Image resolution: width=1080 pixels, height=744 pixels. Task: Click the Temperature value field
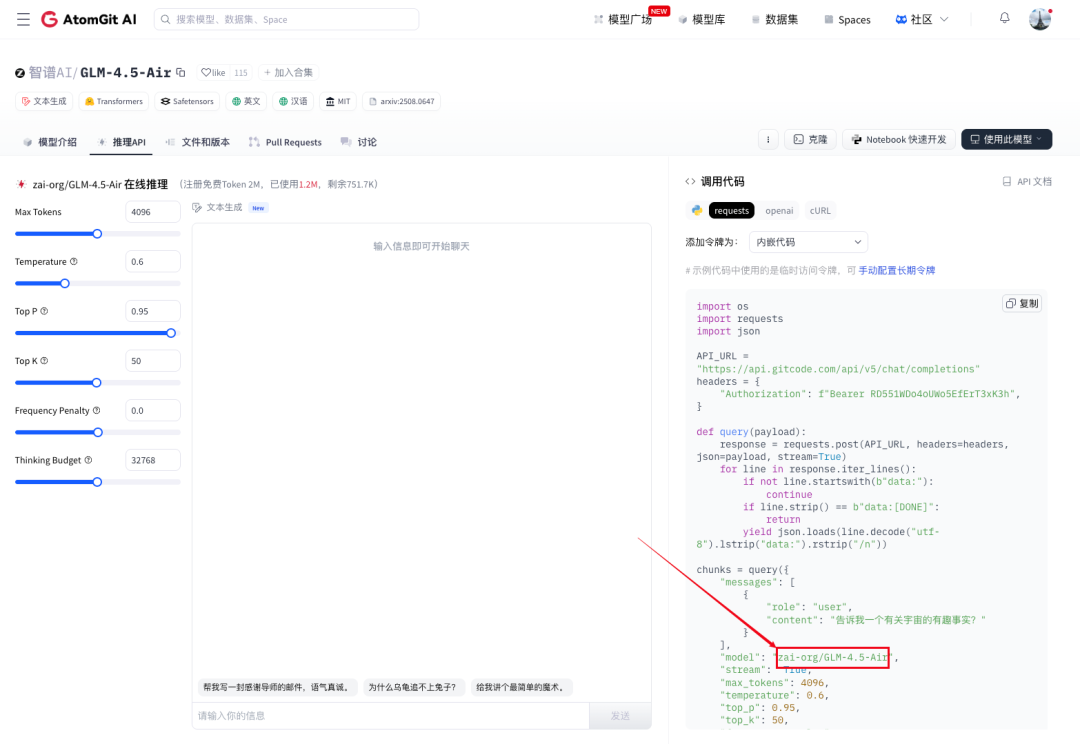click(x=153, y=262)
